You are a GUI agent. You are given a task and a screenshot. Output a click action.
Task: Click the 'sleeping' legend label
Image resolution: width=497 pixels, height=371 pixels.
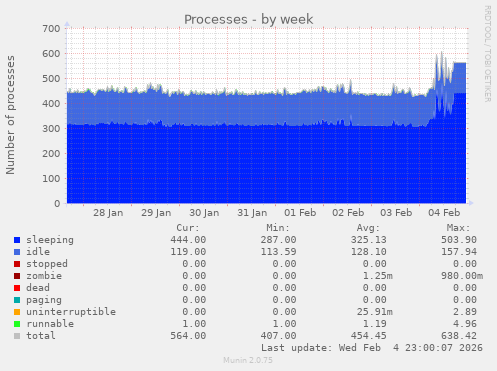(50, 240)
